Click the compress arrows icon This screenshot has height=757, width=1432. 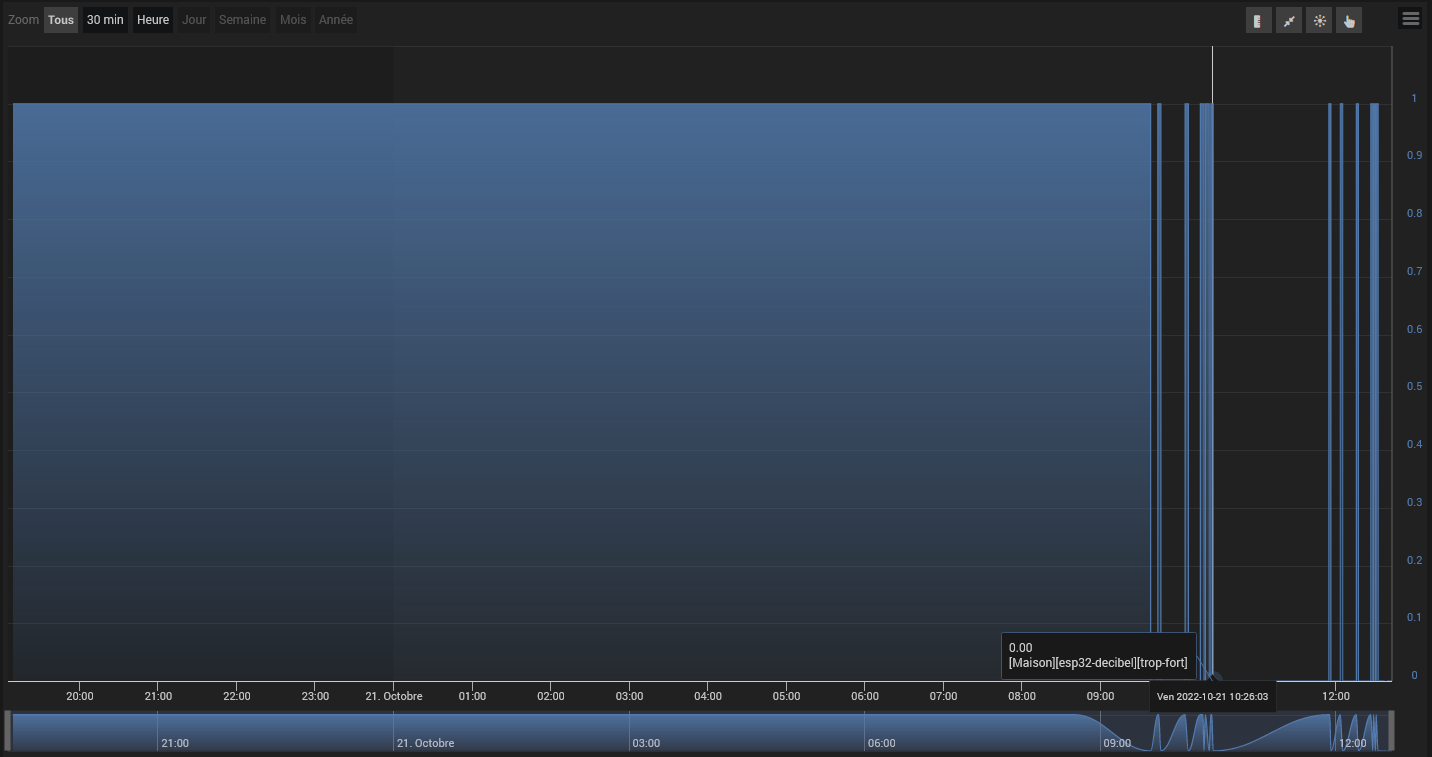1289,20
